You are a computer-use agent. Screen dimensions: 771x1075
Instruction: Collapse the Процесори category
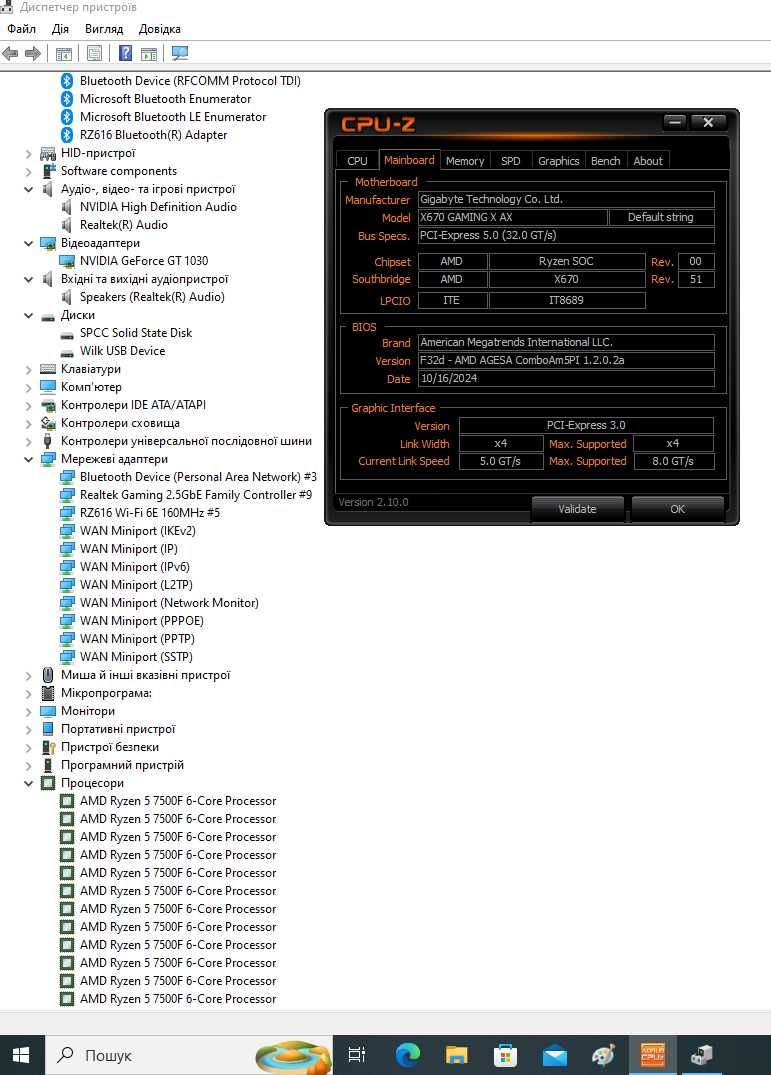point(28,783)
